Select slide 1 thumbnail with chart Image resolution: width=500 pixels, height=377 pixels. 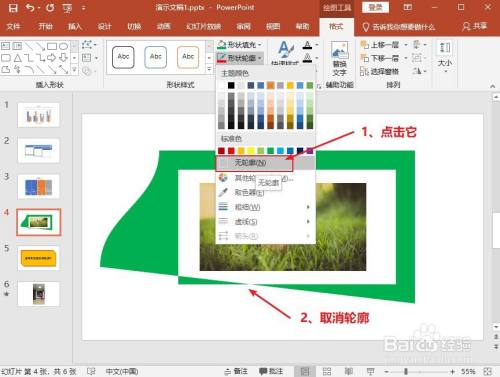click(39, 115)
